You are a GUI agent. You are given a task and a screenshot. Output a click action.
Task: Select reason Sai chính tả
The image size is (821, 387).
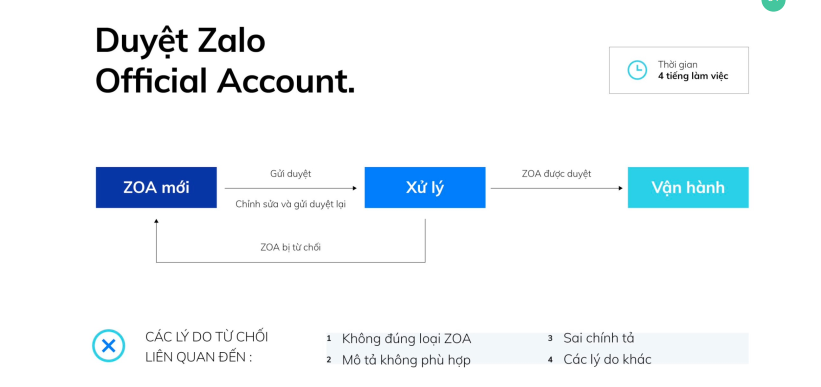tap(598, 338)
